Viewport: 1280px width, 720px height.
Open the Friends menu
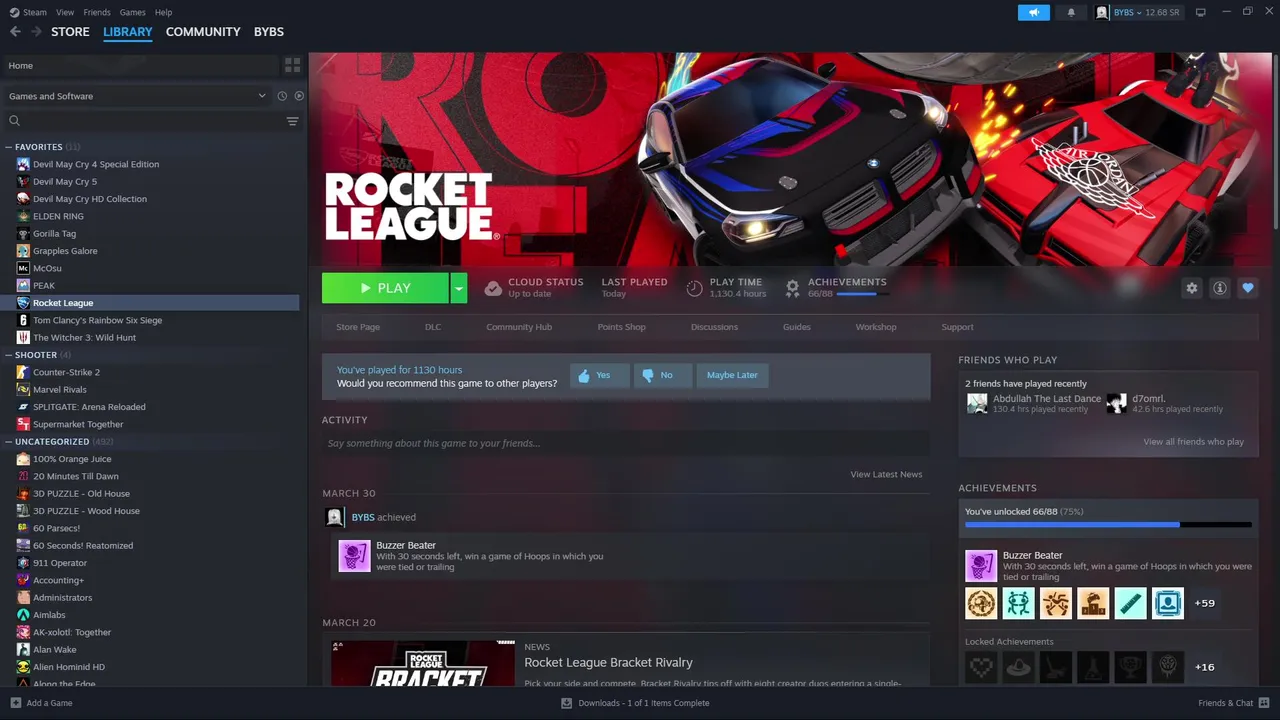click(x=97, y=12)
